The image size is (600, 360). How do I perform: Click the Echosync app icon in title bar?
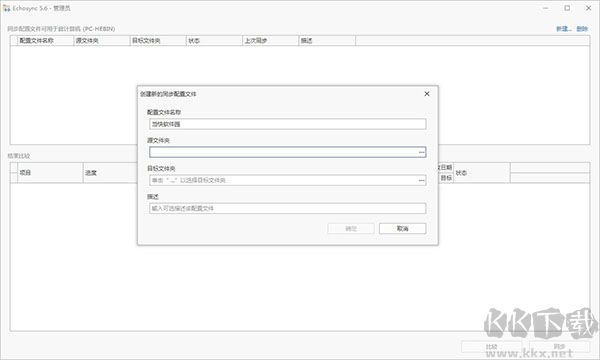tap(7, 8)
